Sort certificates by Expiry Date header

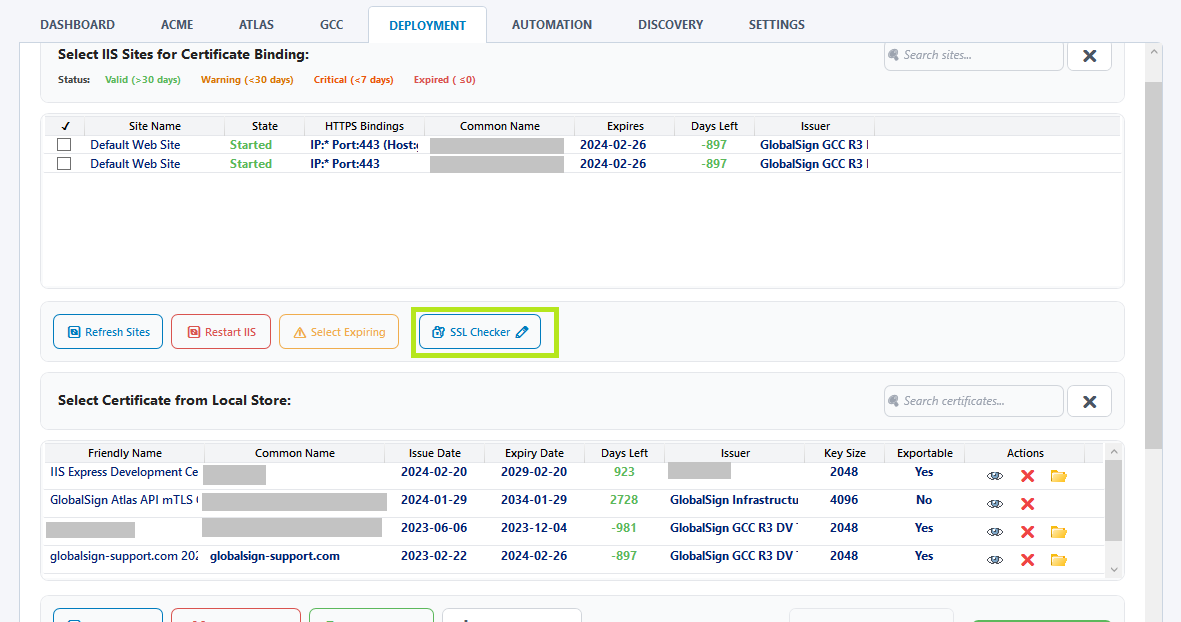point(534,453)
